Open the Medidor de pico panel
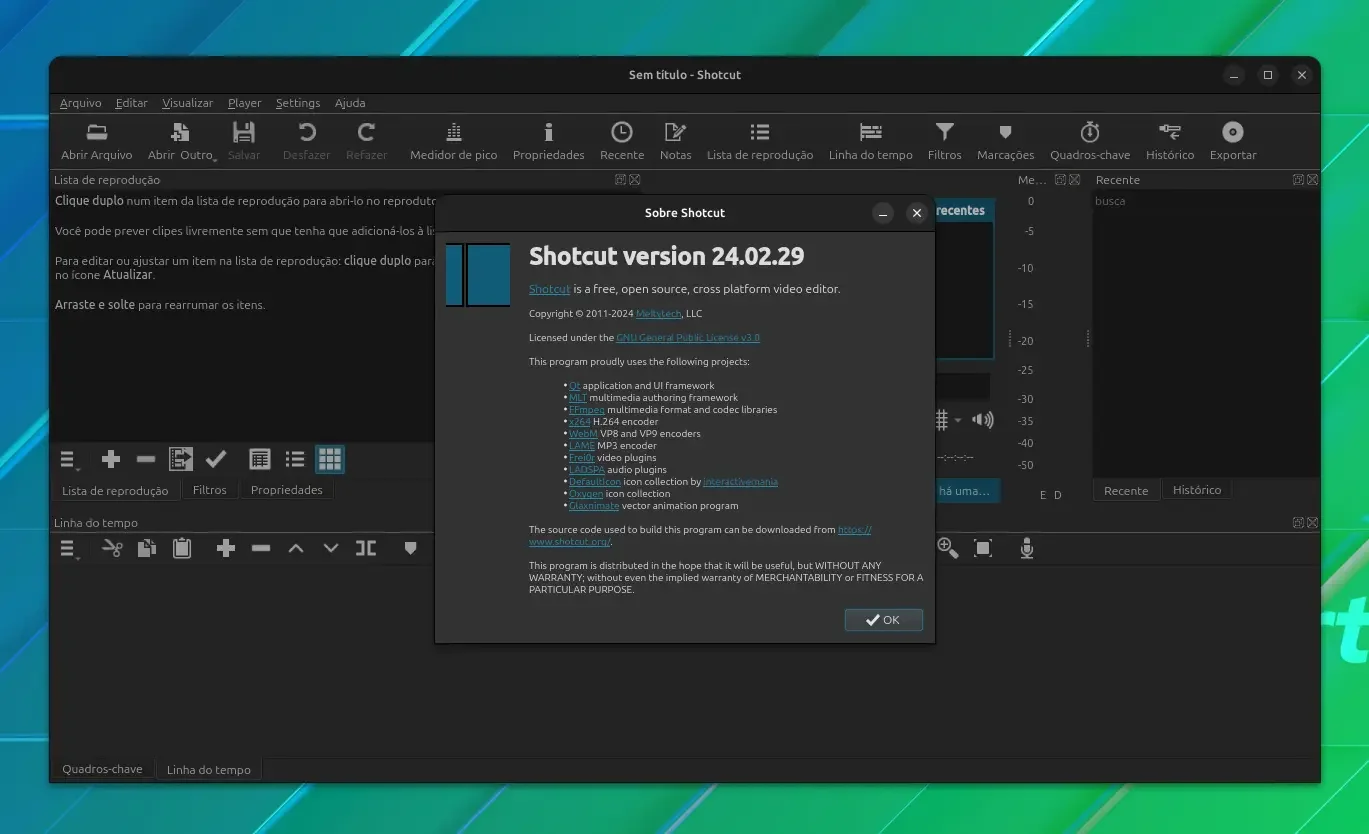Screen dimensions: 1369x834 (453, 141)
